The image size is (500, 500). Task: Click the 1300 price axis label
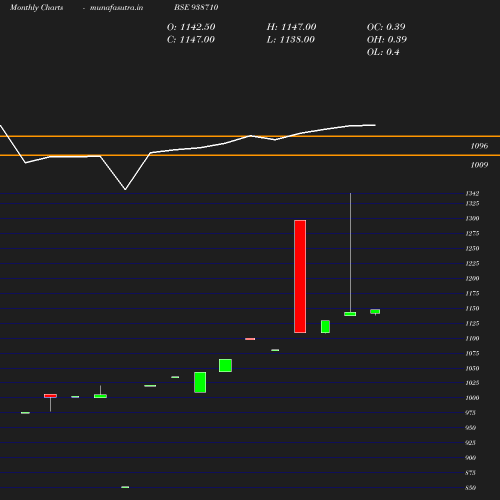(472, 218)
